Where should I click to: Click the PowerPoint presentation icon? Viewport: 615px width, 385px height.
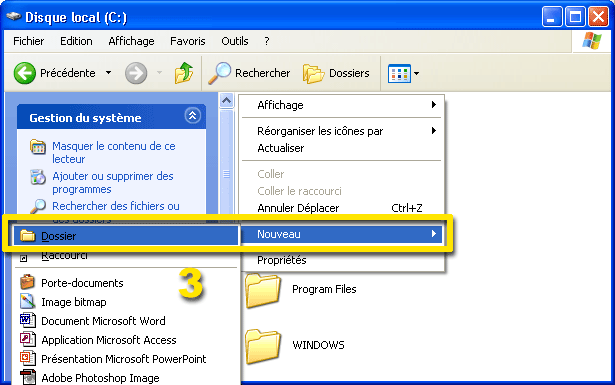click(x=27, y=358)
